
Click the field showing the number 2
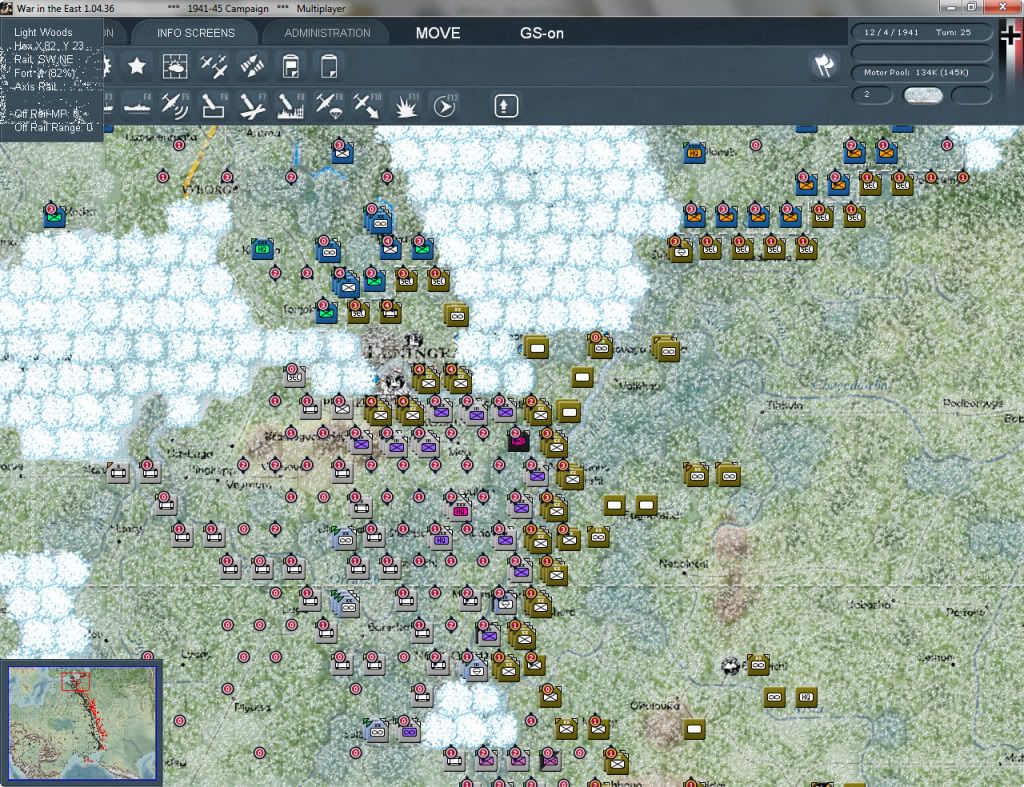click(872, 95)
